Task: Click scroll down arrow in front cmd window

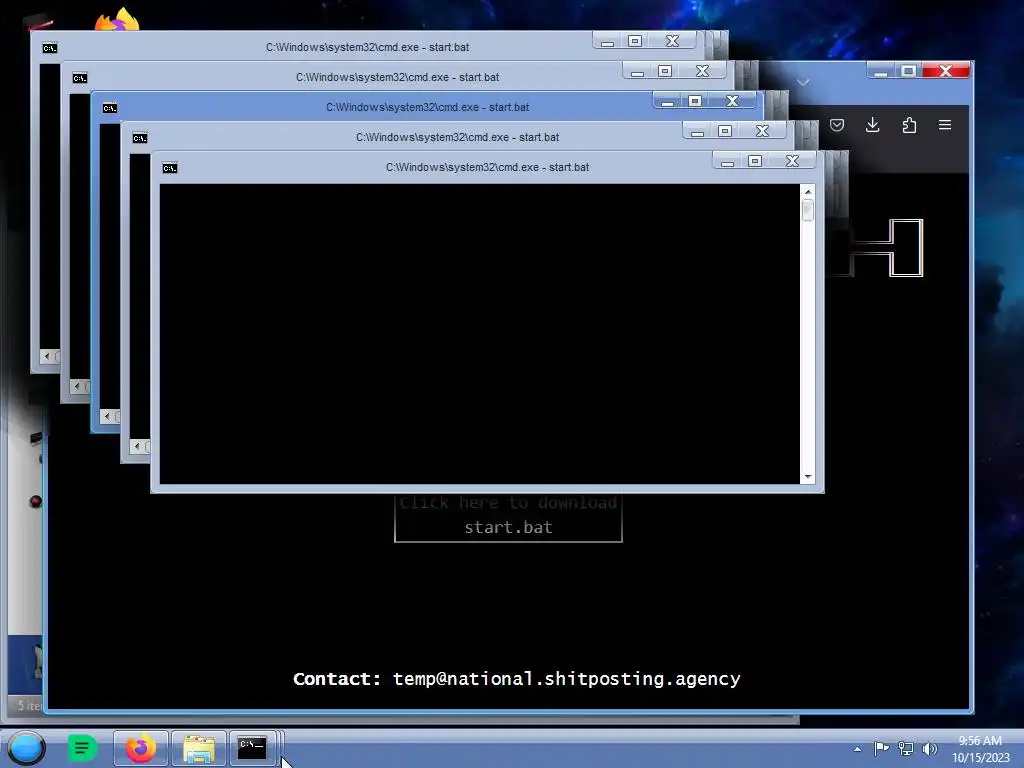Action: 808,477
